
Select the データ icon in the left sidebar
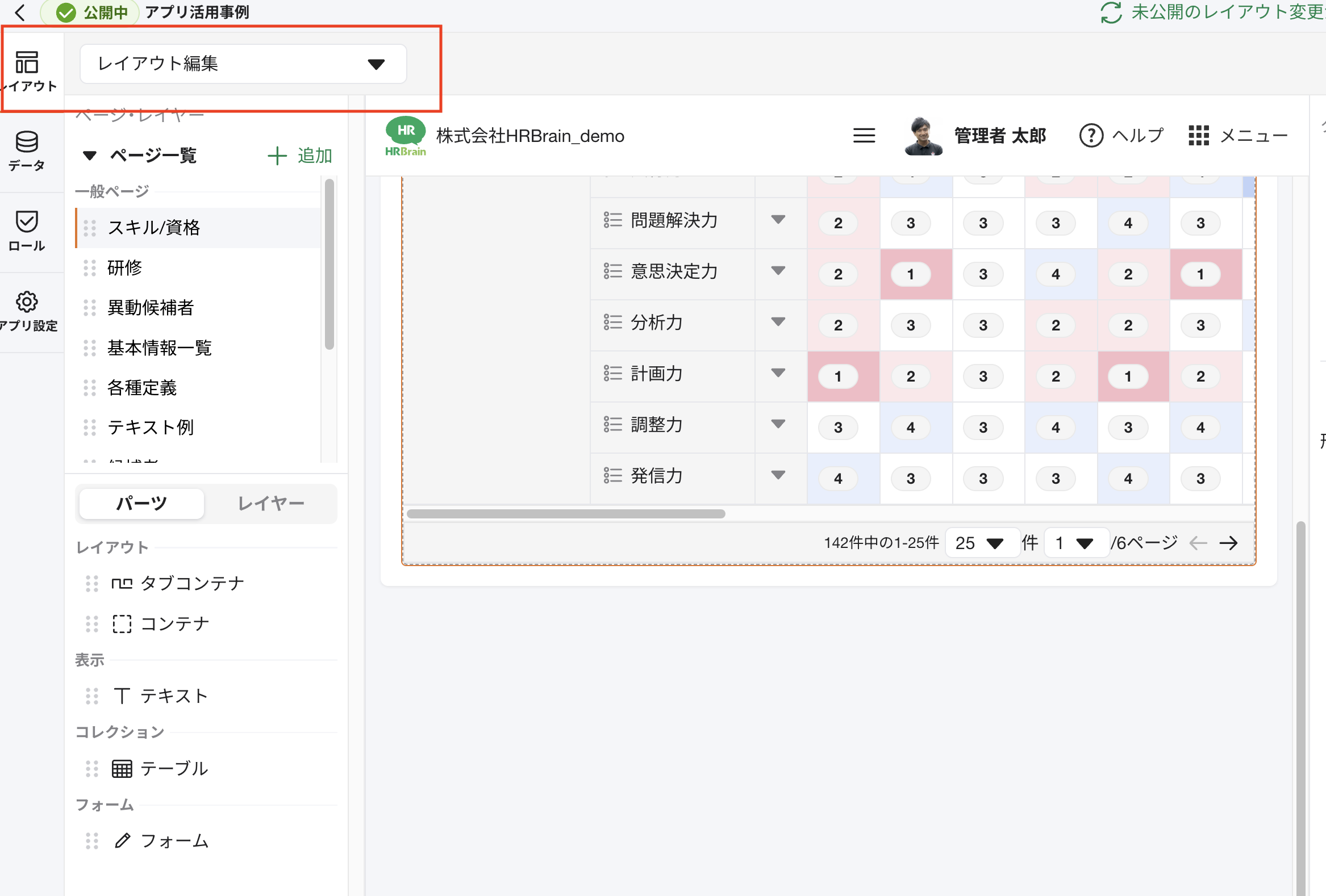tap(27, 150)
